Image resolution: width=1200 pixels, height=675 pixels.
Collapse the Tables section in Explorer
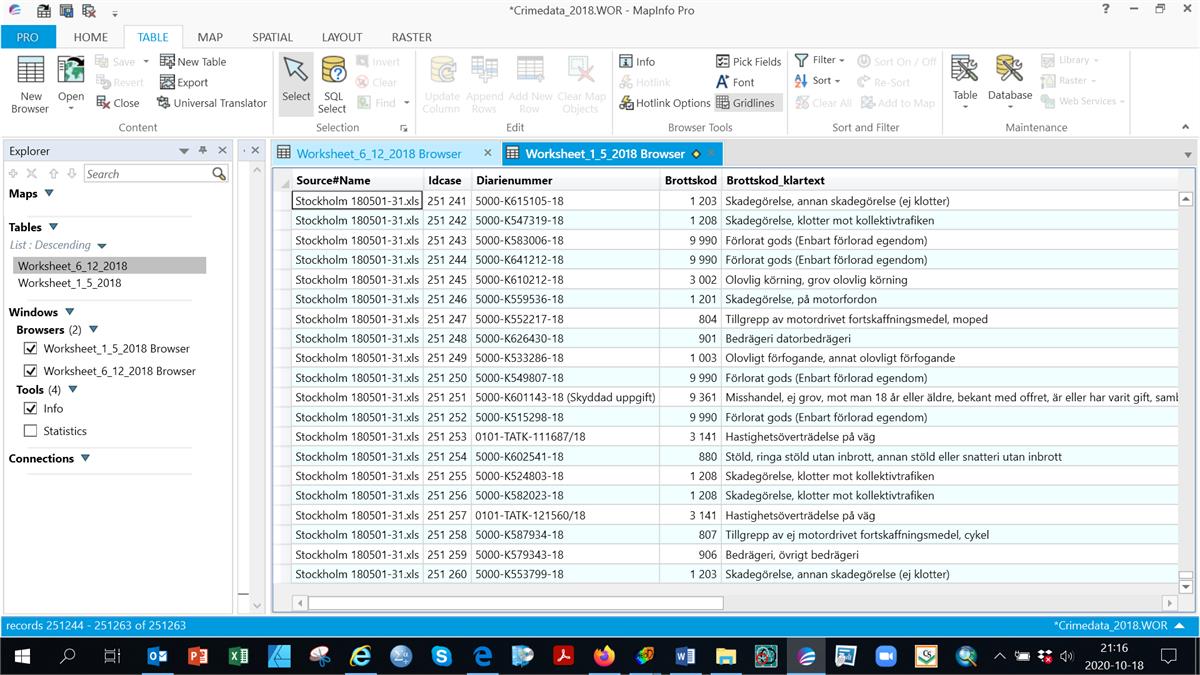click(x=54, y=227)
